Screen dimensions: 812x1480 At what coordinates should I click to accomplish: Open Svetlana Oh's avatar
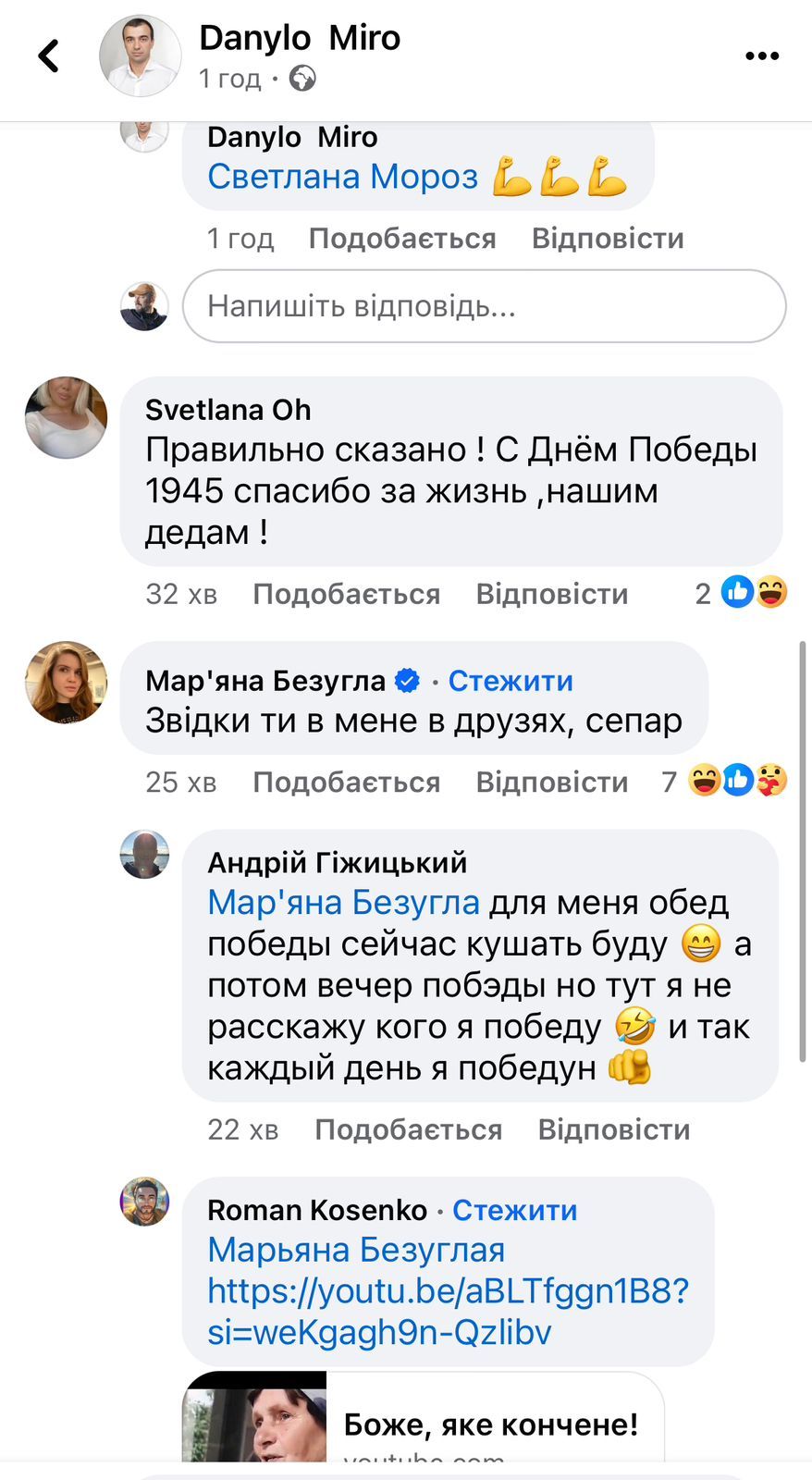(66, 418)
